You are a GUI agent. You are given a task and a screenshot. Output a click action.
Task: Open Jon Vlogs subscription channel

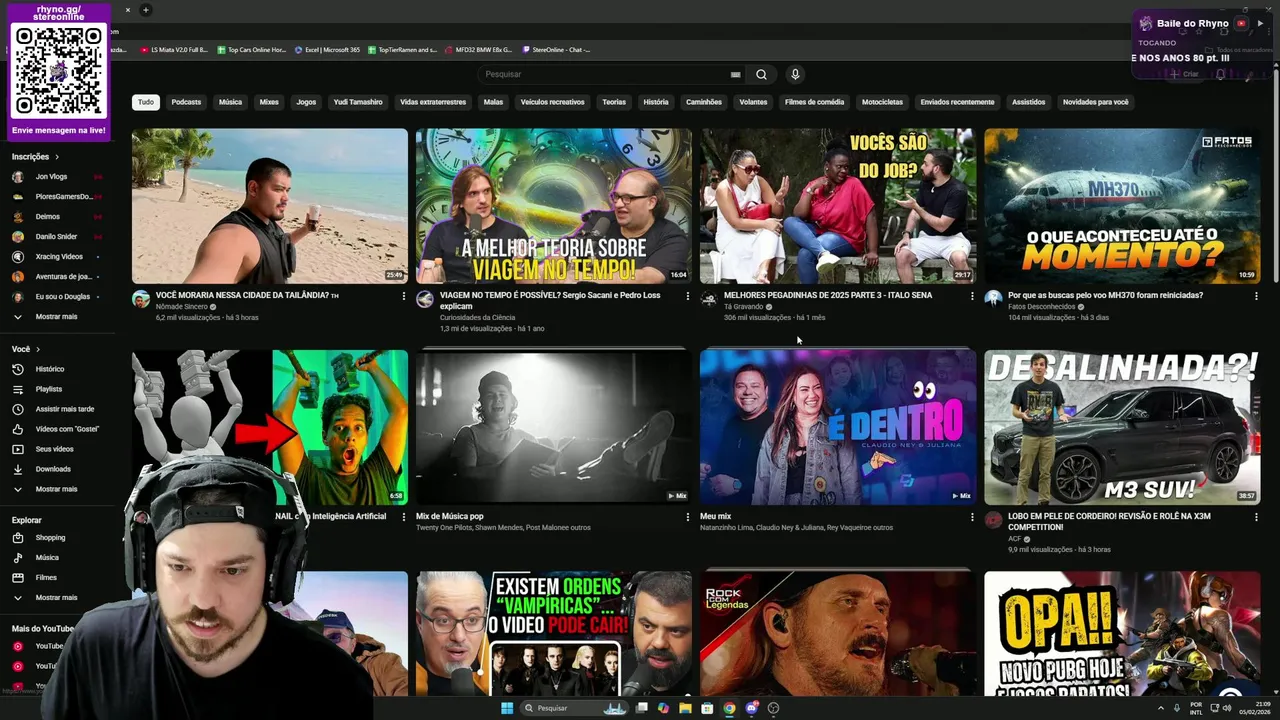pyautogui.click(x=51, y=177)
